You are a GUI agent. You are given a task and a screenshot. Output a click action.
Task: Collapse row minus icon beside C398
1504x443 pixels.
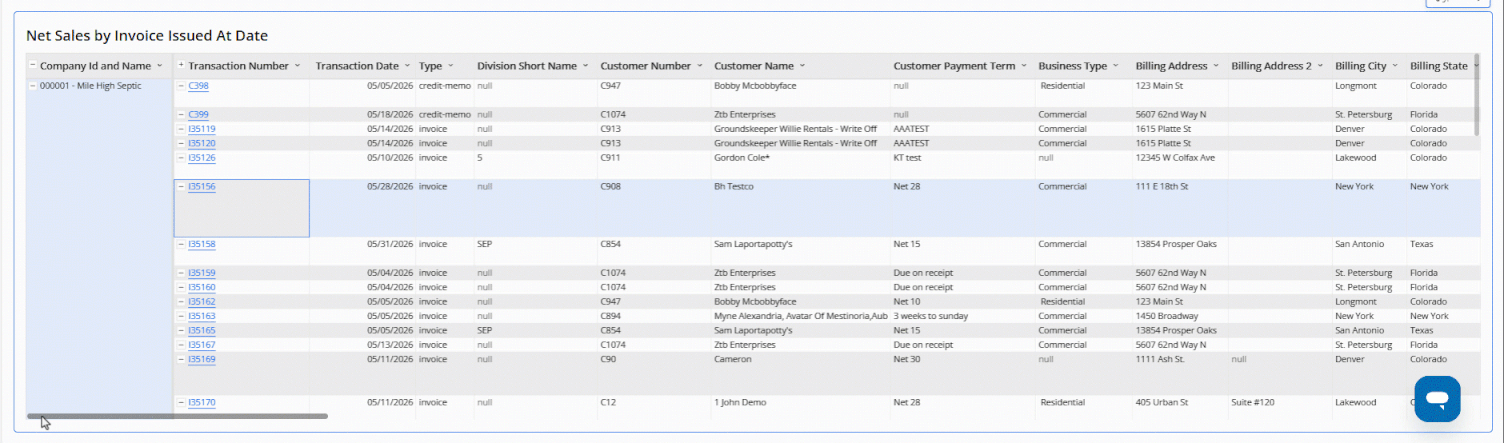pyautogui.click(x=181, y=86)
